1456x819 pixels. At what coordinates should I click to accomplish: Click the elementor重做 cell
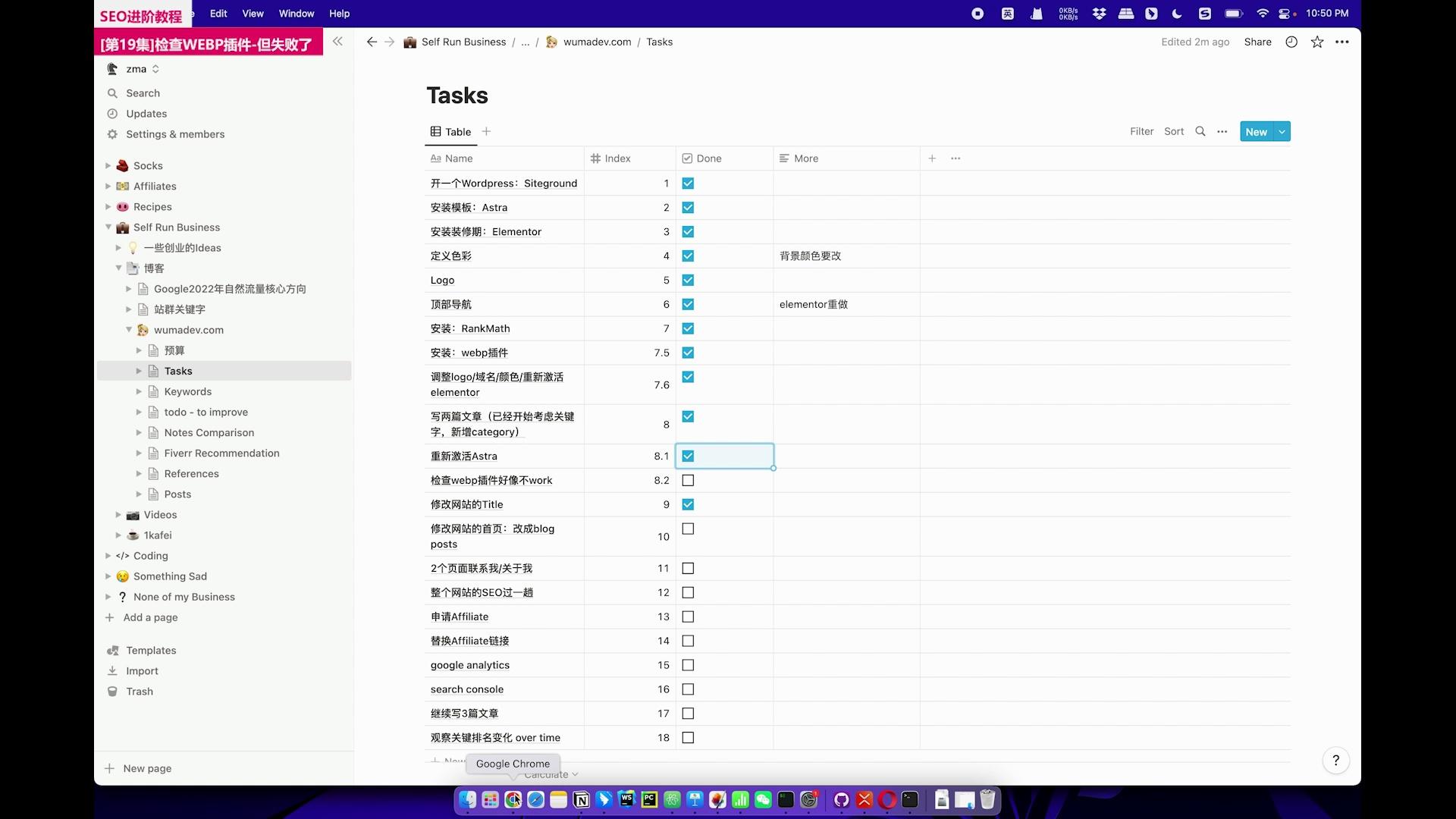846,304
